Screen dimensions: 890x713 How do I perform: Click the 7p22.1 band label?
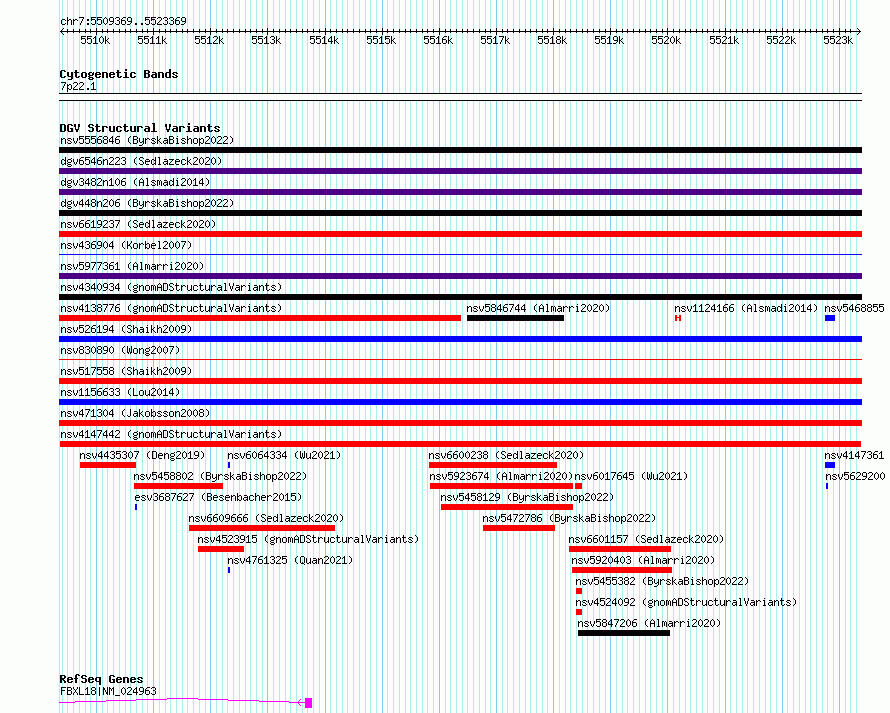[78, 86]
